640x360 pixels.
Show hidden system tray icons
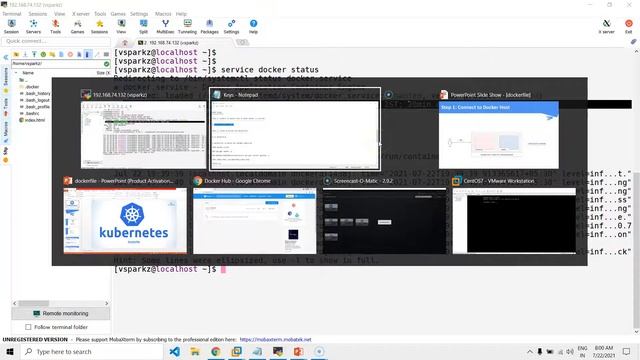coord(530,351)
